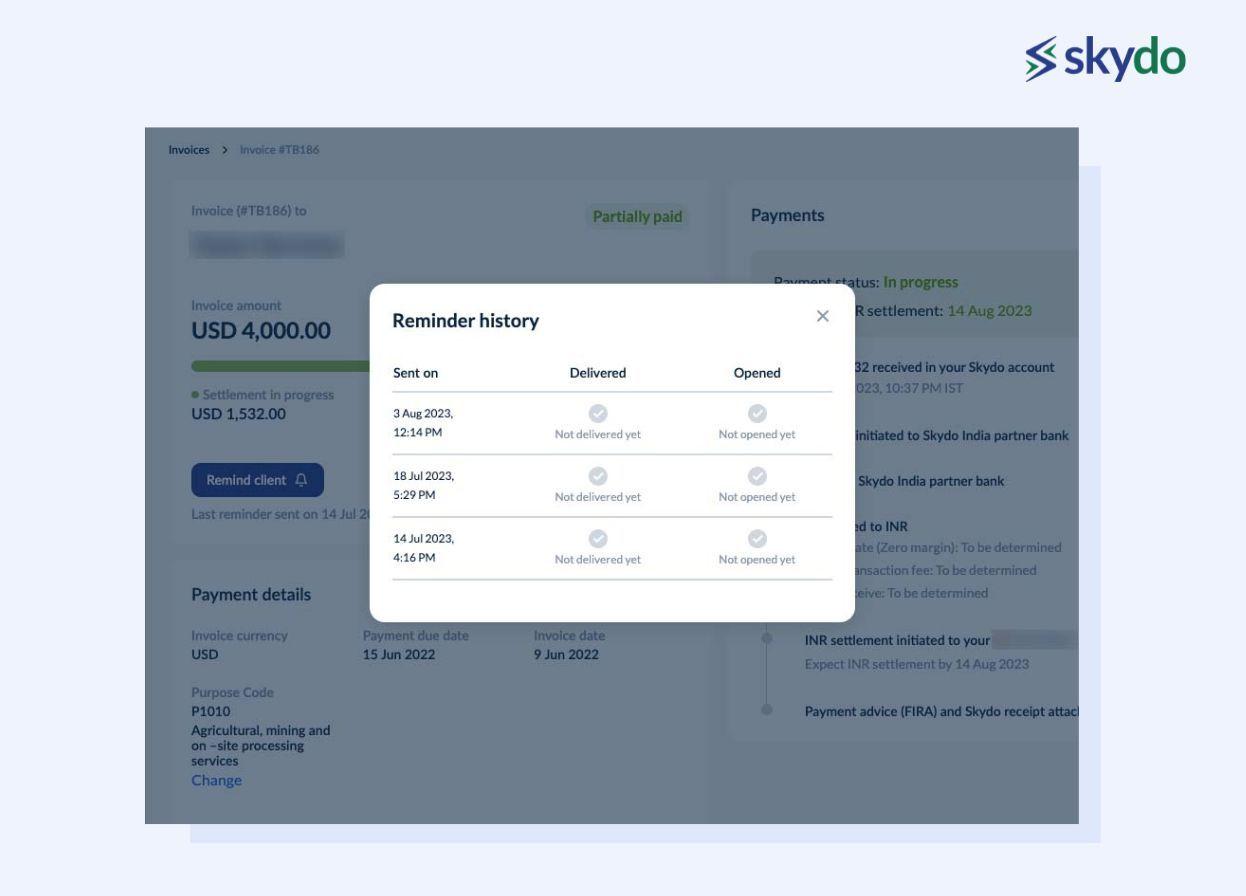Click opened check icon for 14 Jul 2023
The height and width of the screenshot is (896, 1246).
tap(757, 538)
